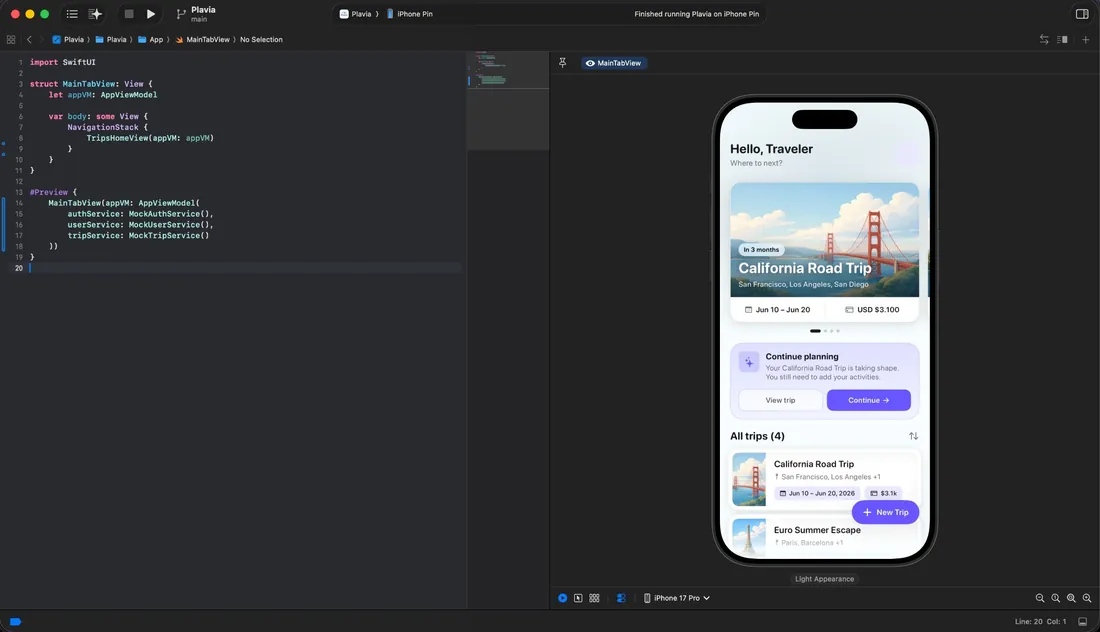Go back in editor history
This screenshot has width=1100, height=632.
(x=29, y=40)
